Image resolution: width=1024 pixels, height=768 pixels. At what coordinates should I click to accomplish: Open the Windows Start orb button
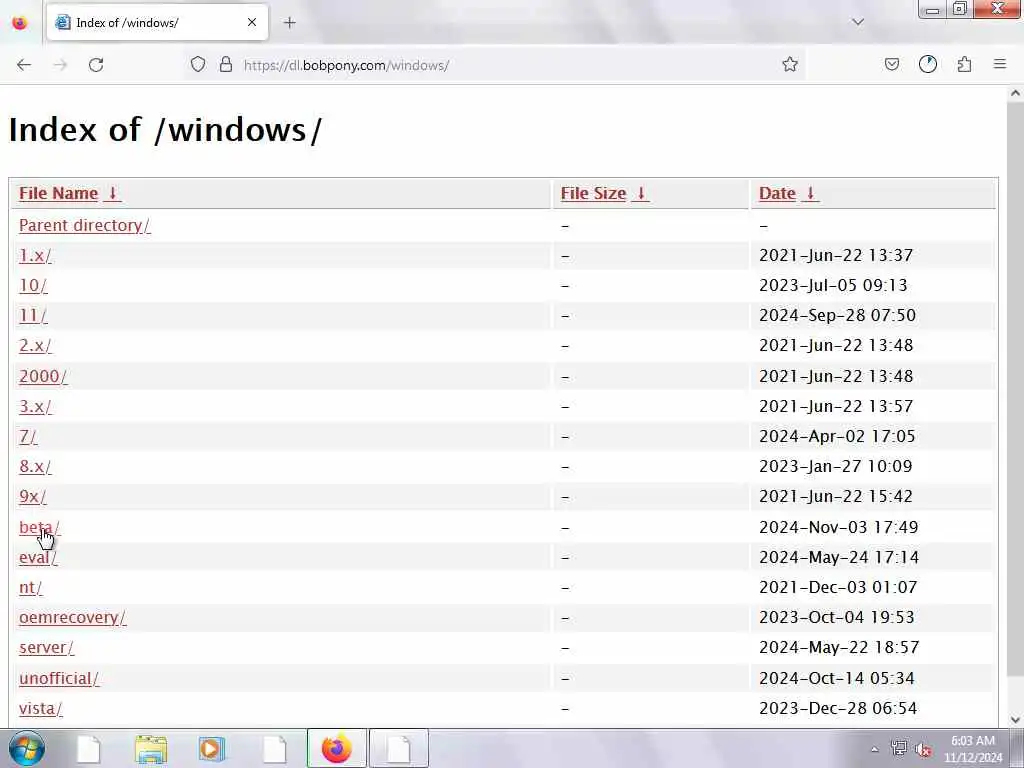(27, 748)
